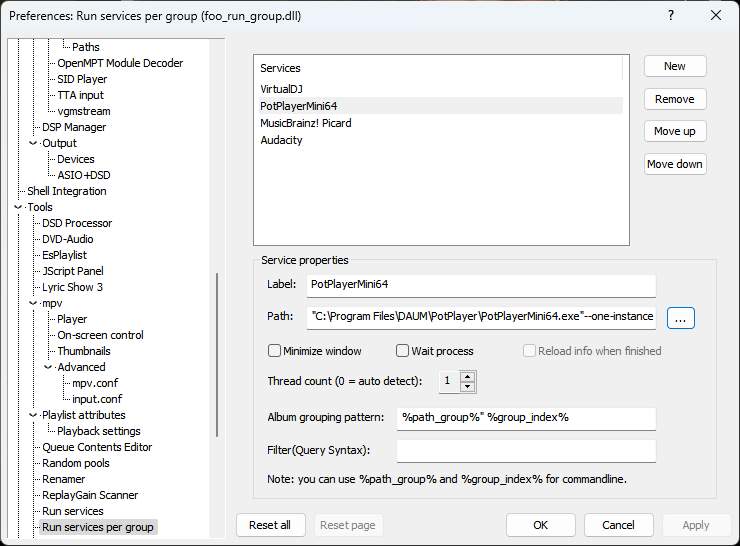Open ASIO+DSD preferences page
The image size is (740, 546).
click(x=84, y=176)
